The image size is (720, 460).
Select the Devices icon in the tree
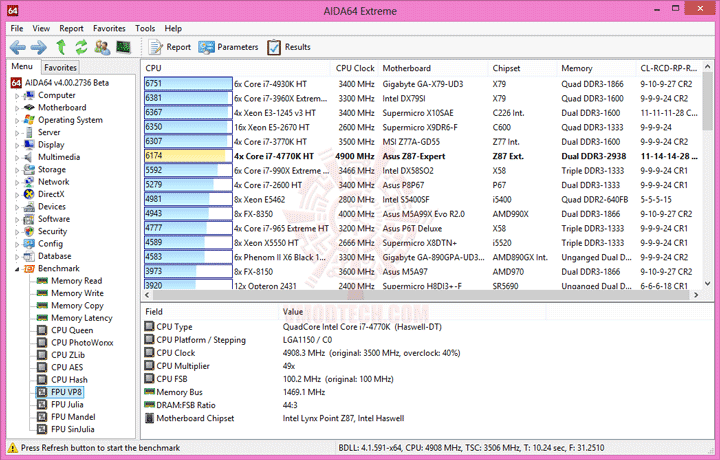pos(29,207)
